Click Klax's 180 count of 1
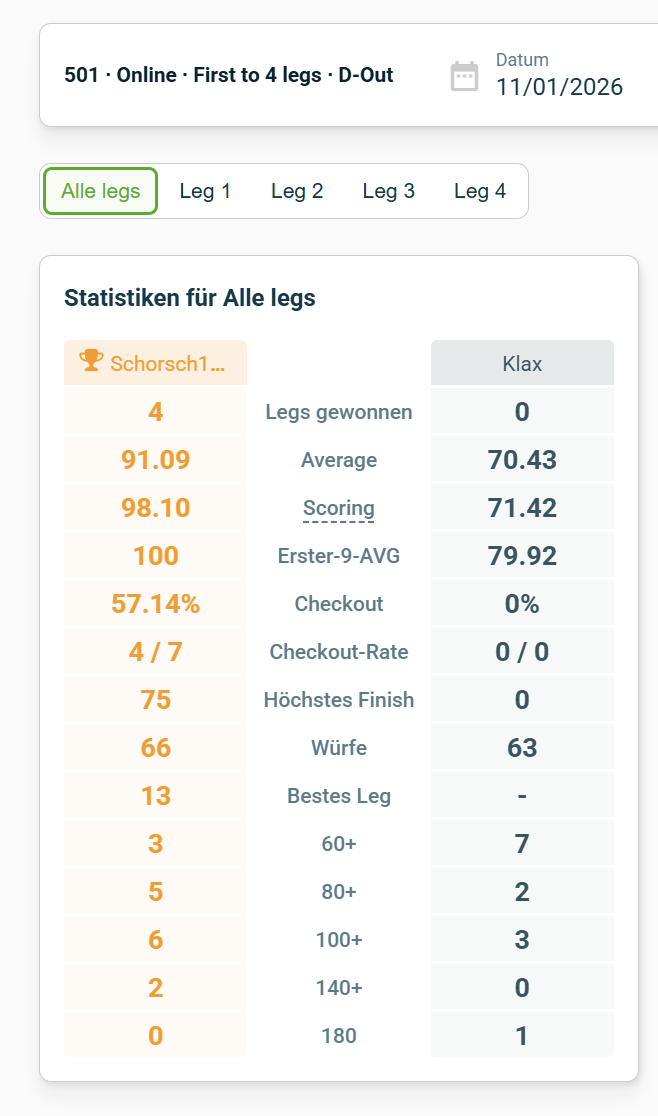 click(521, 1034)
